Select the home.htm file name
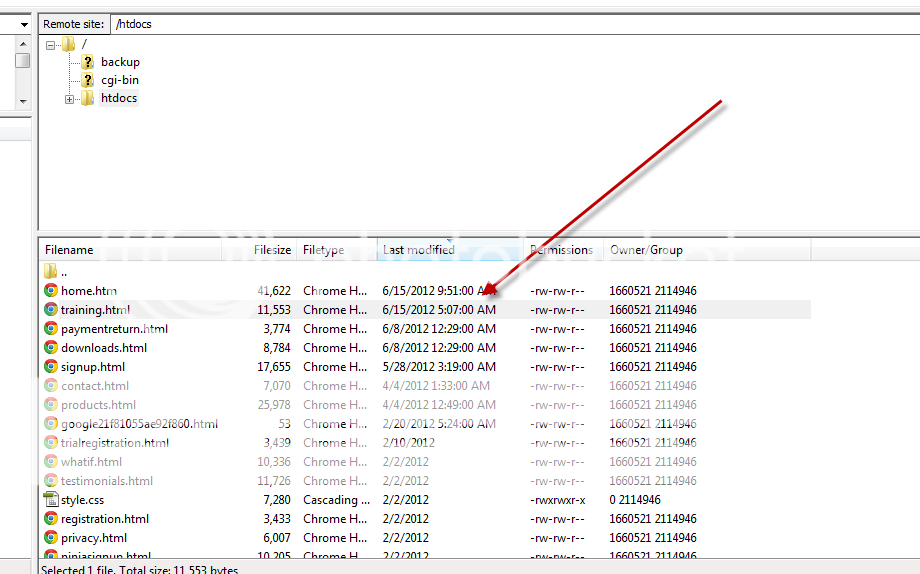The height and width of the screenshot is (574, 920). (89, 291)
